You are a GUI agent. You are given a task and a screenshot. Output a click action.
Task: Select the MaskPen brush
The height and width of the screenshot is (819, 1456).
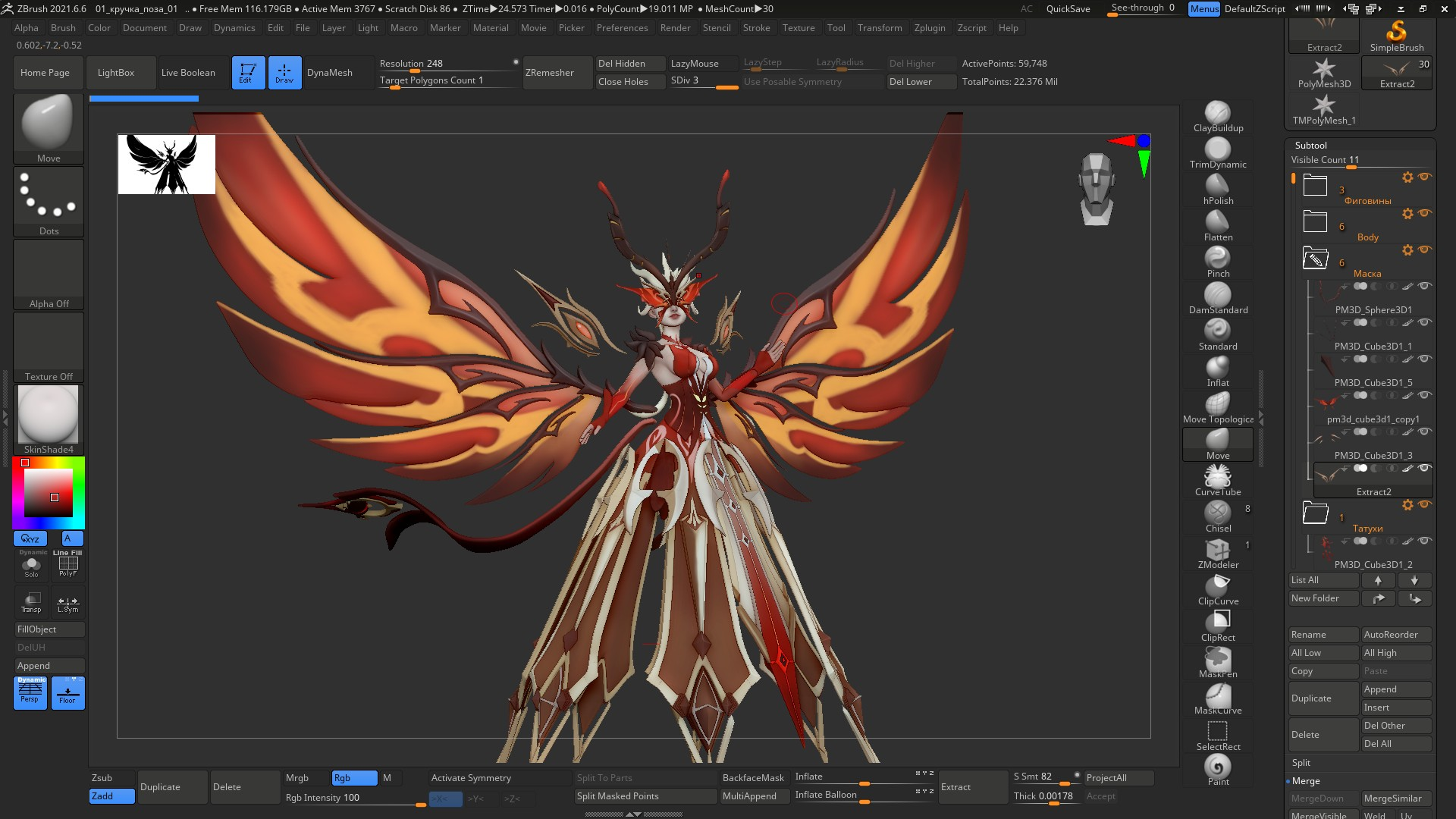[x=1217, y=660]
